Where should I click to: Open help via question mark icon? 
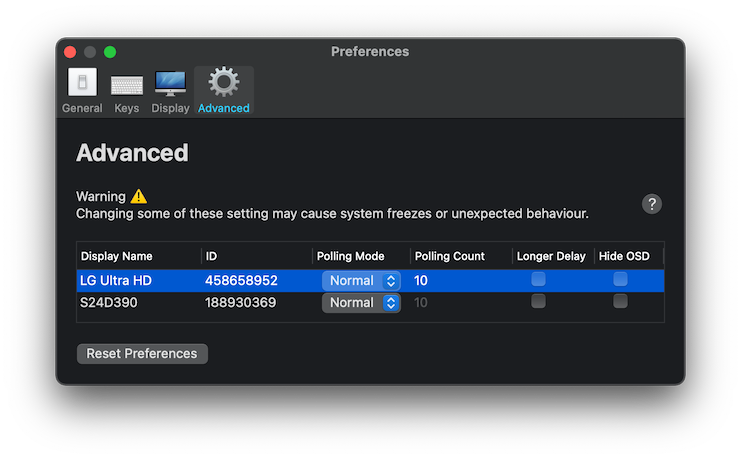pos(652,204)
